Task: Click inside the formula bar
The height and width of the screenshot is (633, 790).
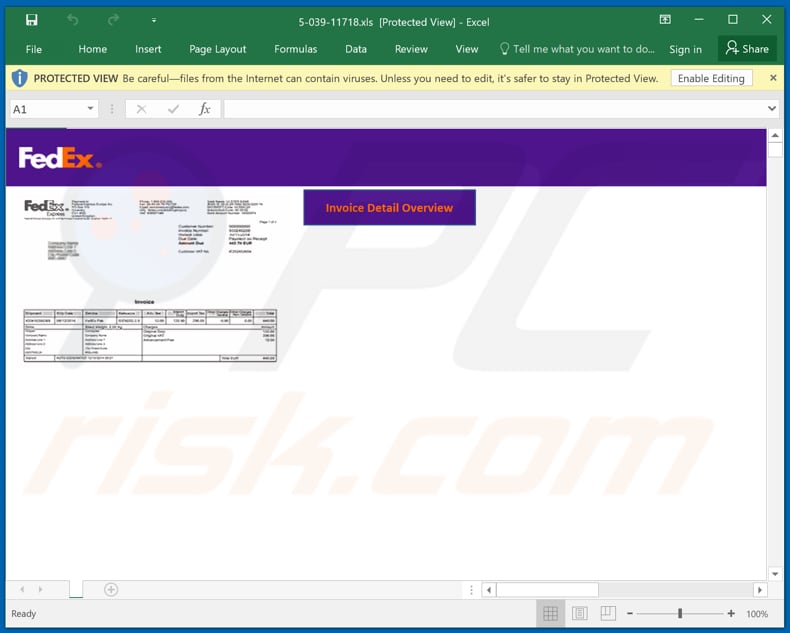Action: [x=494, y=109]
